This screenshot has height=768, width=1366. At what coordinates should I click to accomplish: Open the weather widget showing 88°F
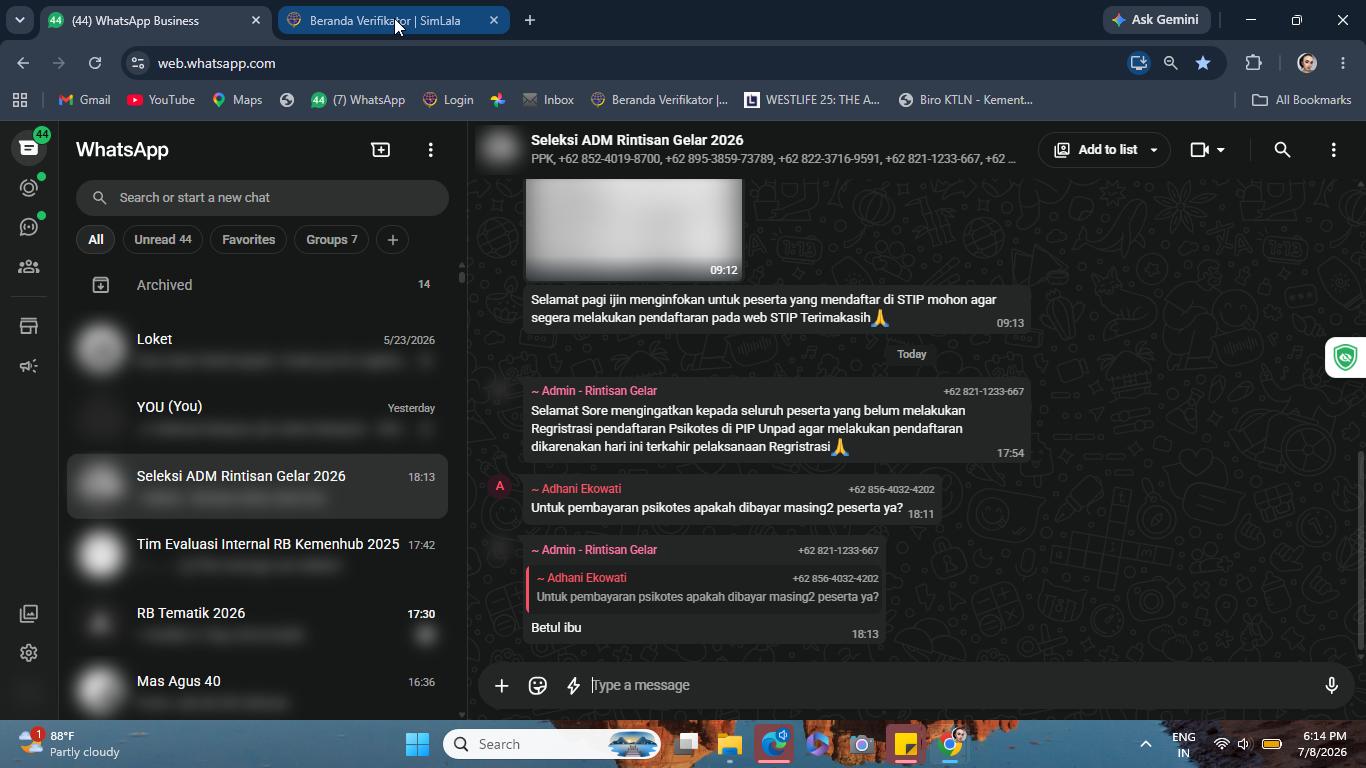tap(70, 744)
